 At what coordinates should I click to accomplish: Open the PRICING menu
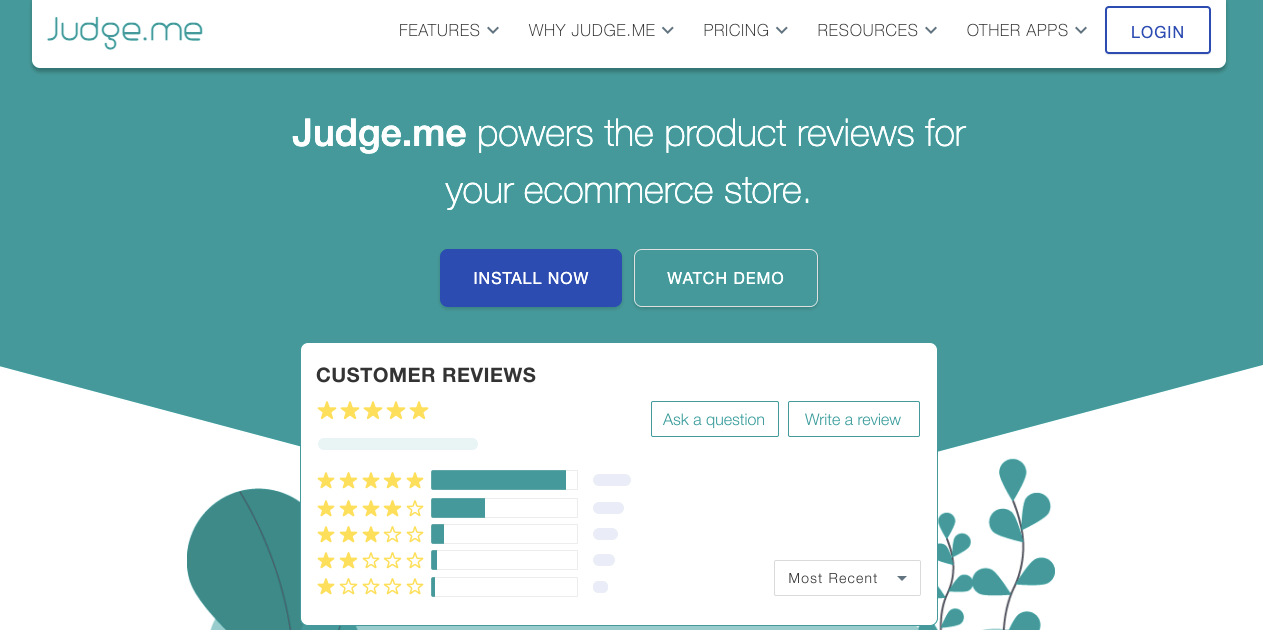click(x=745, y=31)
